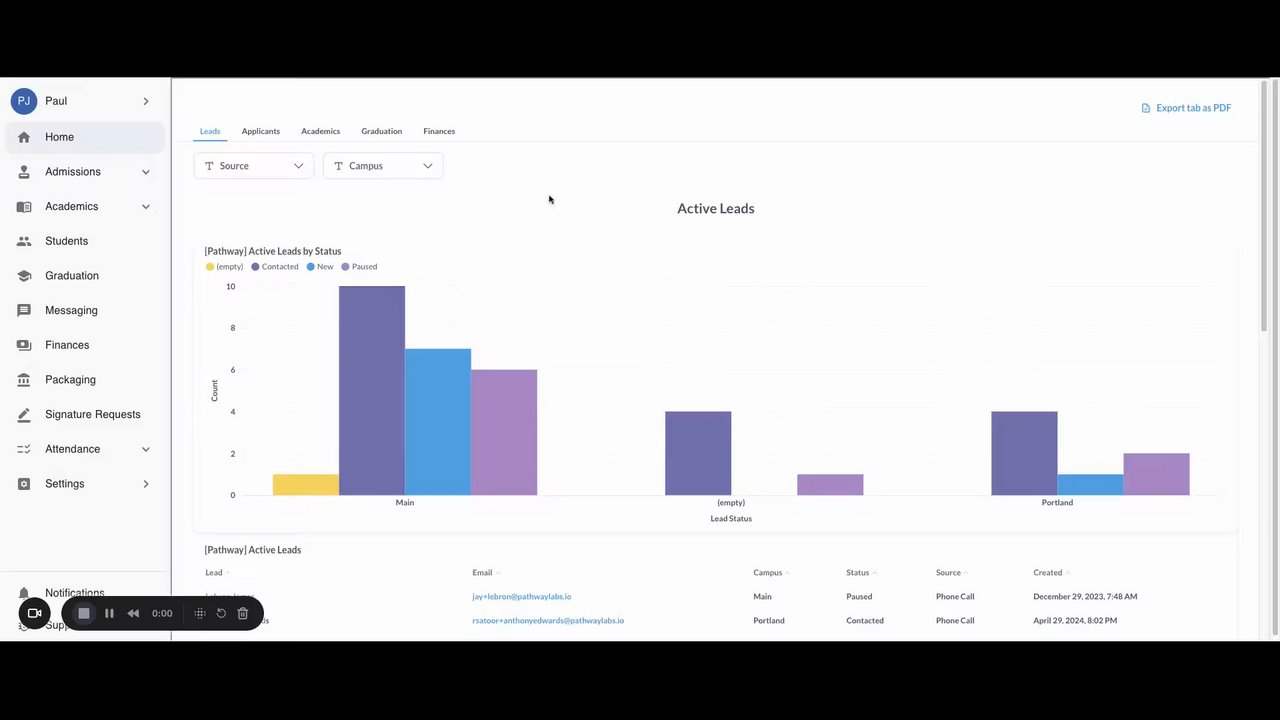Switch to the Applicants tab
The width and height of the screenshot is (1280, 720).
coord(260,131)
